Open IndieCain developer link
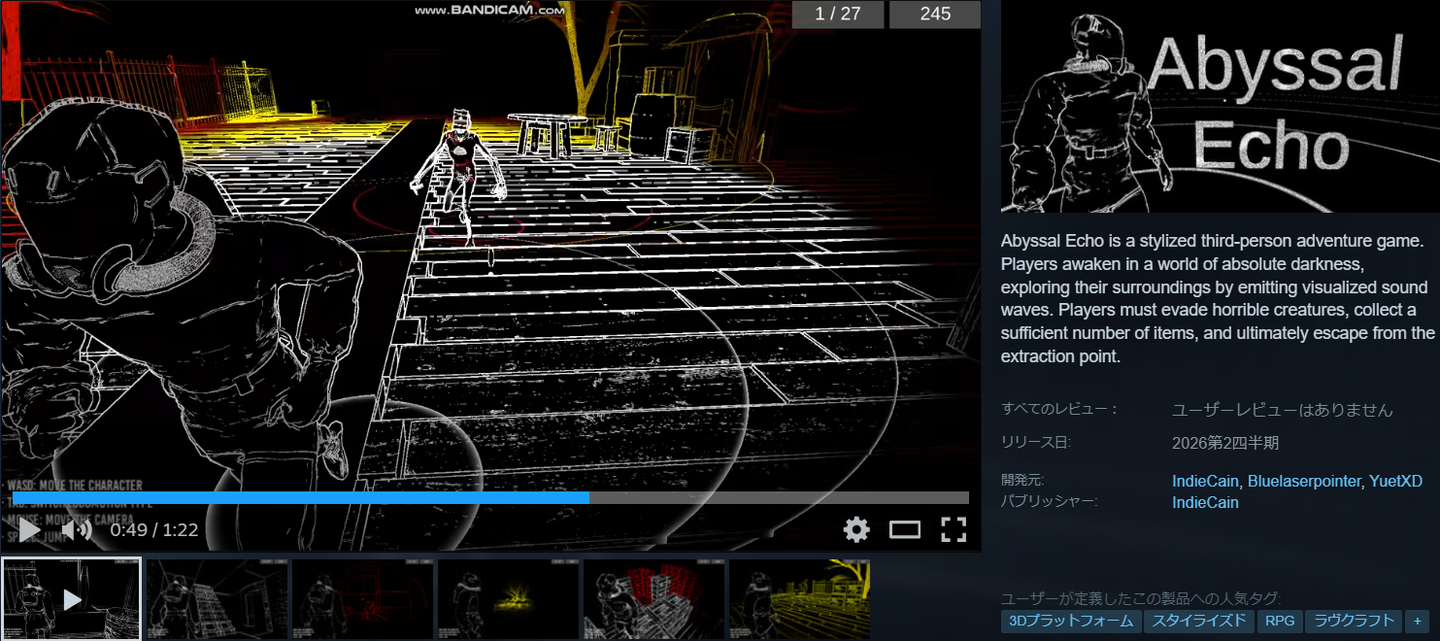Screen dimensions: 1440x641 click(x=1206, y=481)
